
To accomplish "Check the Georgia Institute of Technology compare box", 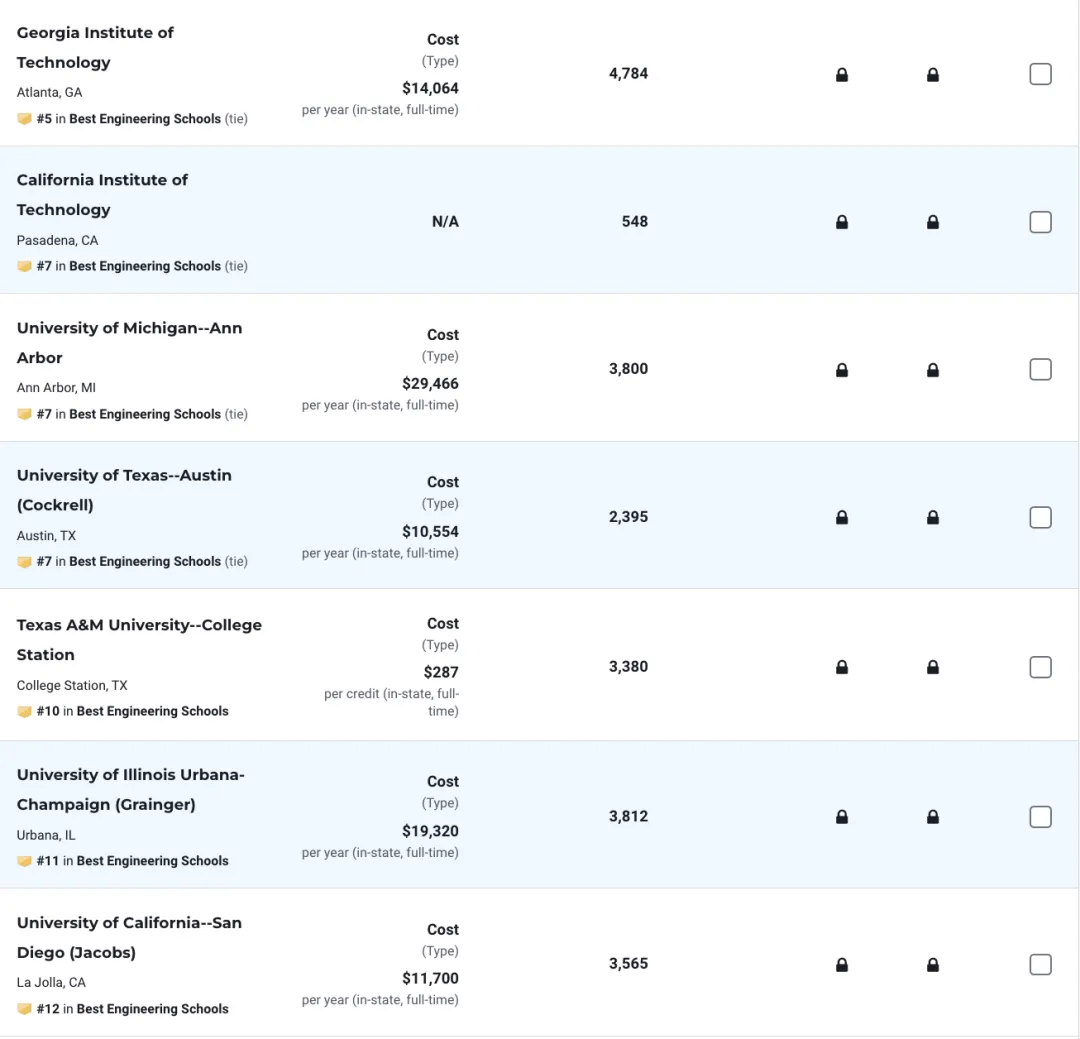I will click(x=1040, y=74).
